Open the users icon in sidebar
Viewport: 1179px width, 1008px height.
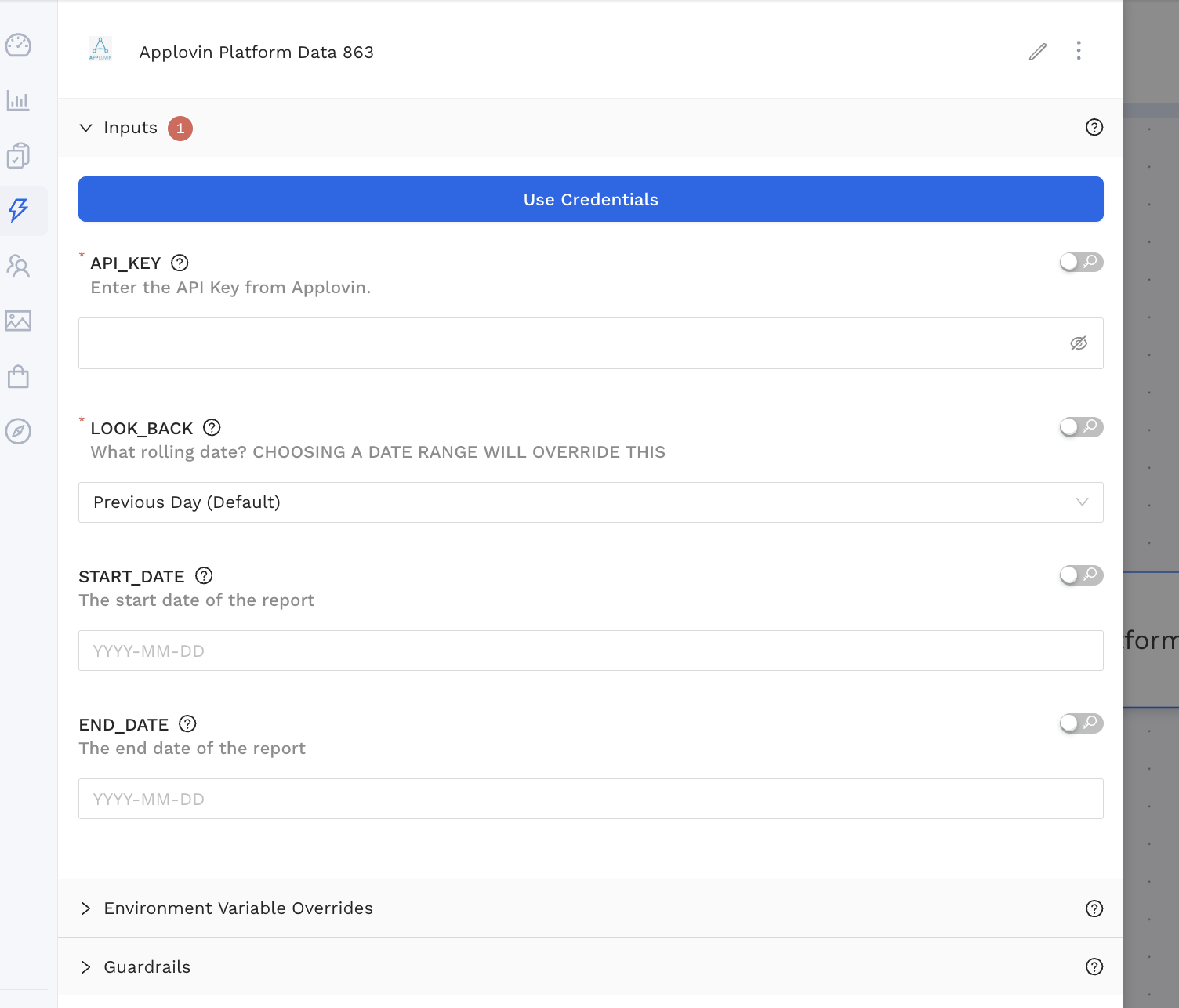[18, 267]
